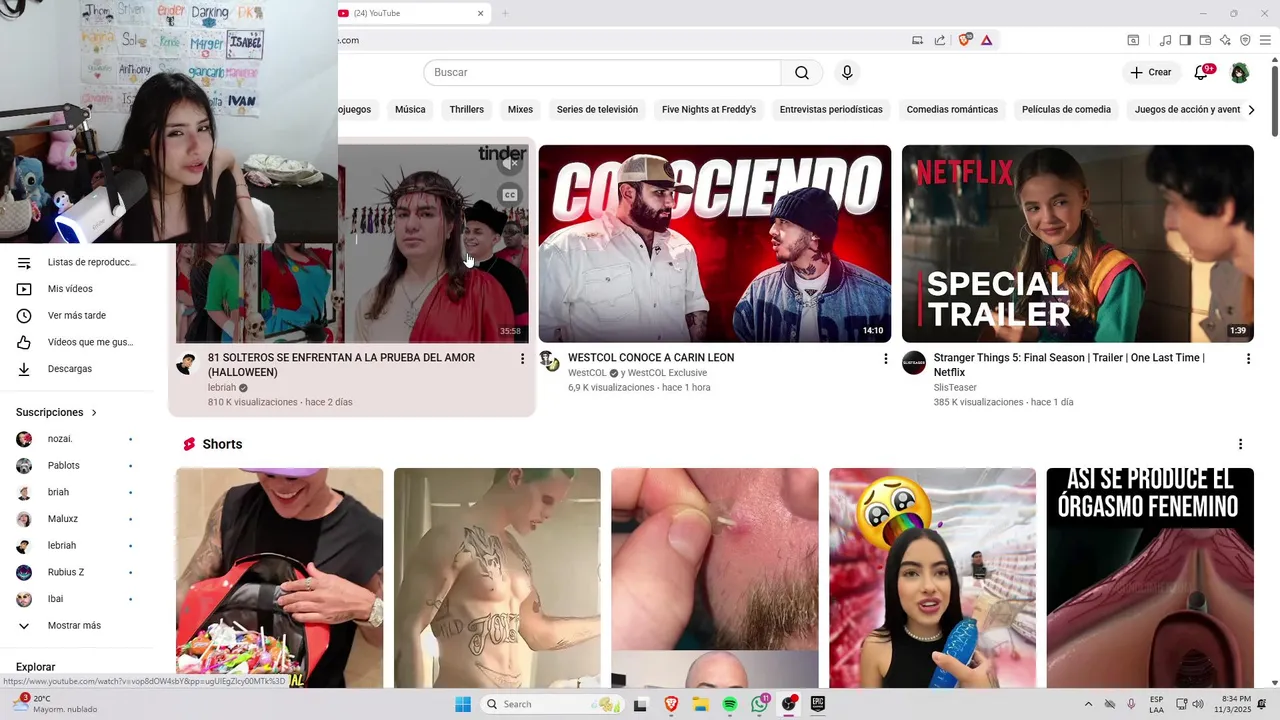Image resolution: width=1280 pixels, height=720 pixels.
Task: Open Ver más tarde in sidebar
Action: (x=74, y=315)
